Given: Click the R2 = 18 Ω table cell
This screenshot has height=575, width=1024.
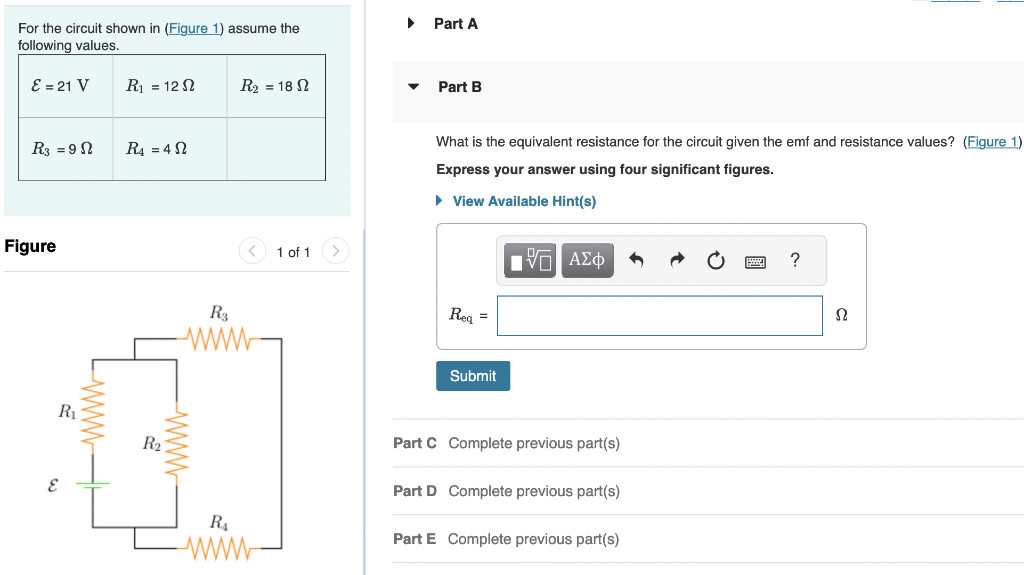Looking at the screenshot, I should click(x=276, y=86).
